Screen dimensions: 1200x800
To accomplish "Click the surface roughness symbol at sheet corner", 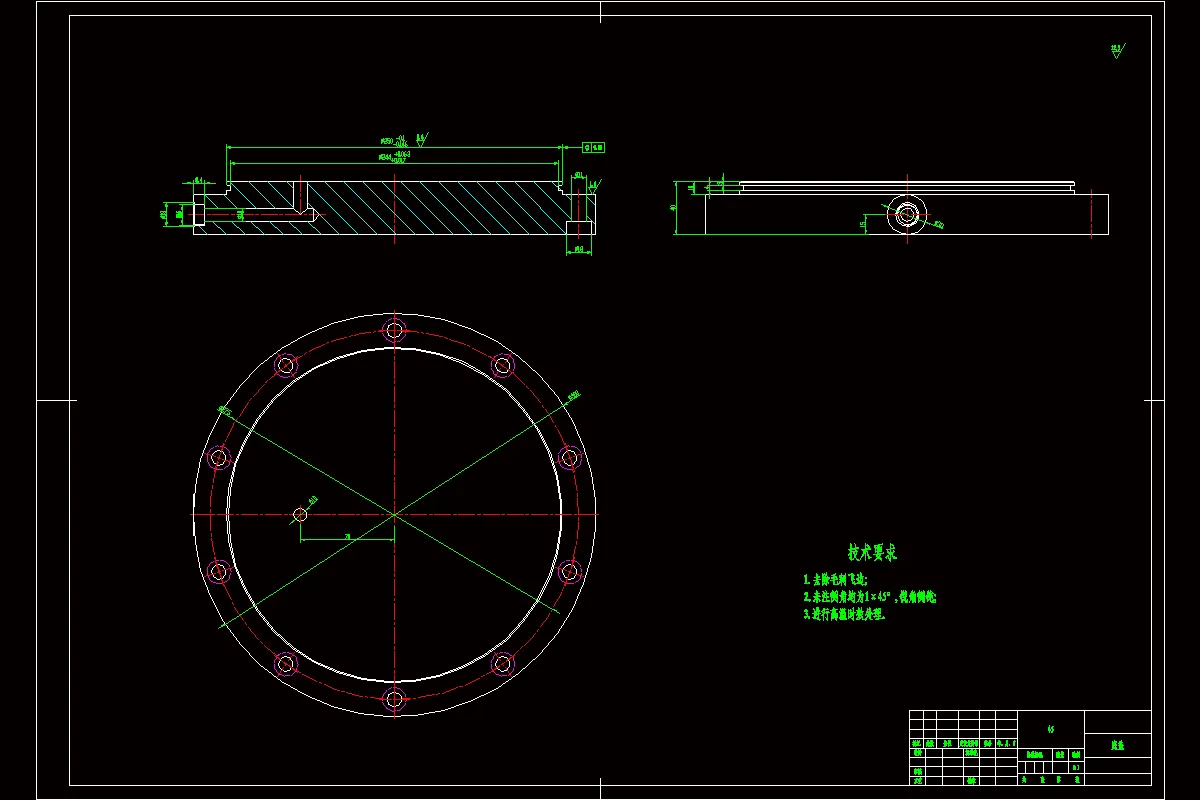I will click(x=1116, y=51).
